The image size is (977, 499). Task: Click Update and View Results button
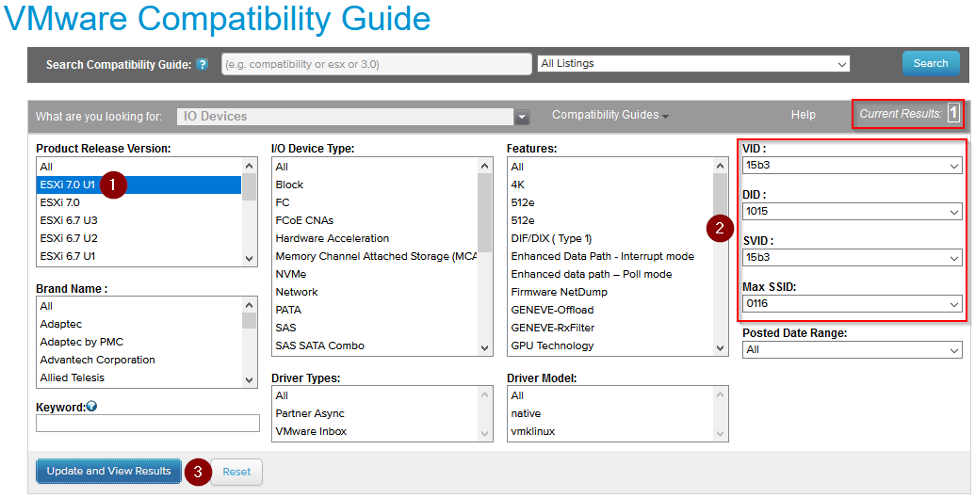click(x=108, y=472)
